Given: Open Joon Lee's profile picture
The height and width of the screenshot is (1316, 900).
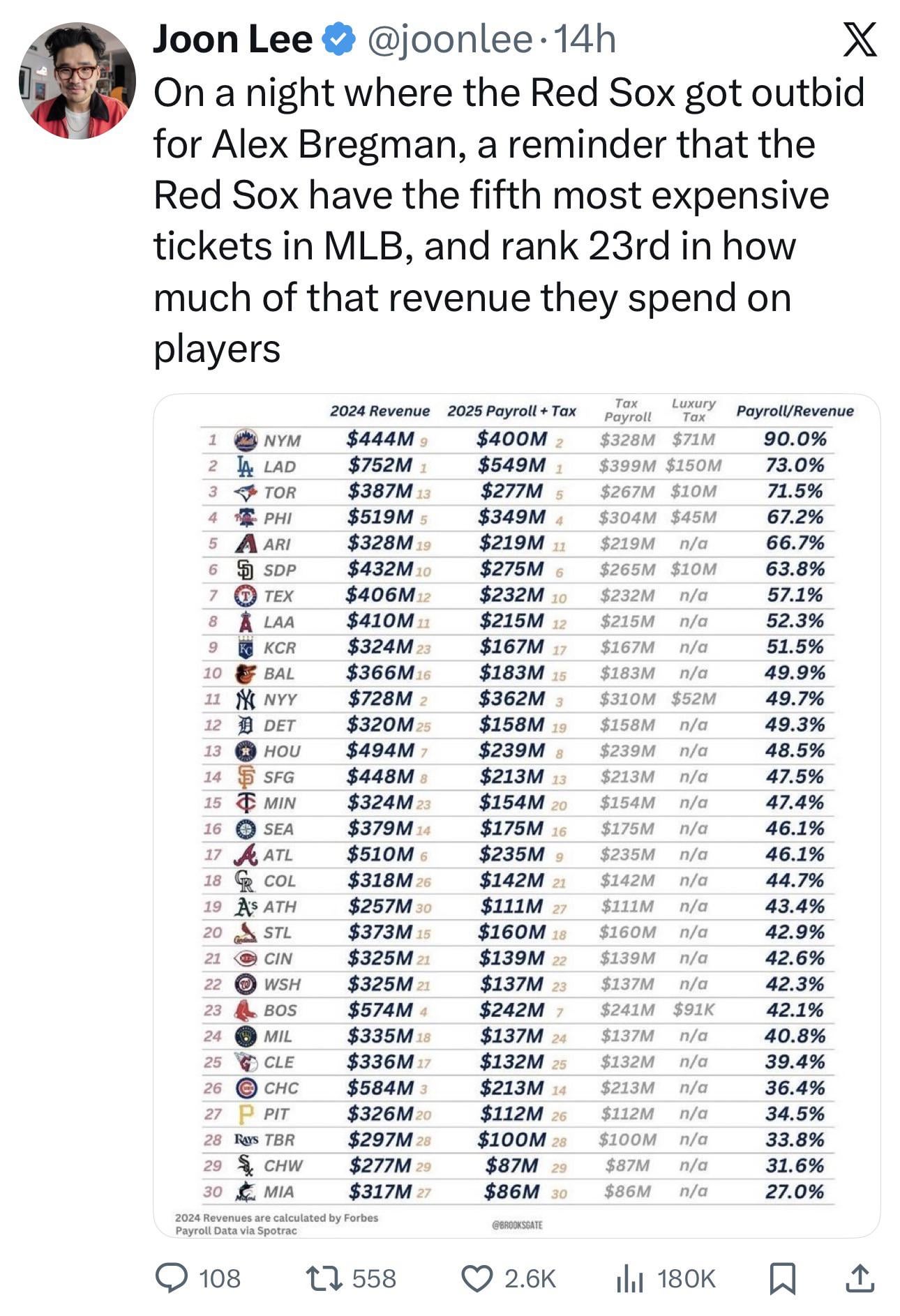Looking at the screenshot, I should click(x=77, y=81).
